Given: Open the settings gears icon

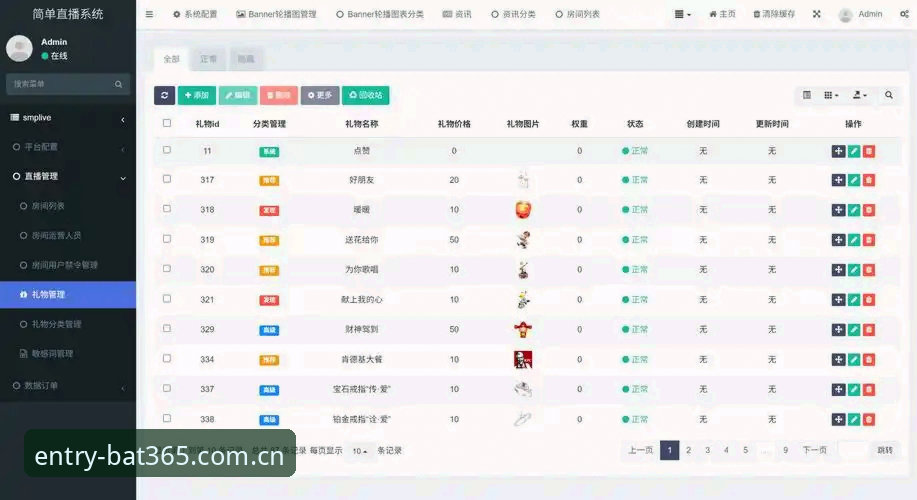Looking at the screenshot, I should pyautogui.click(x=904, y=14).
